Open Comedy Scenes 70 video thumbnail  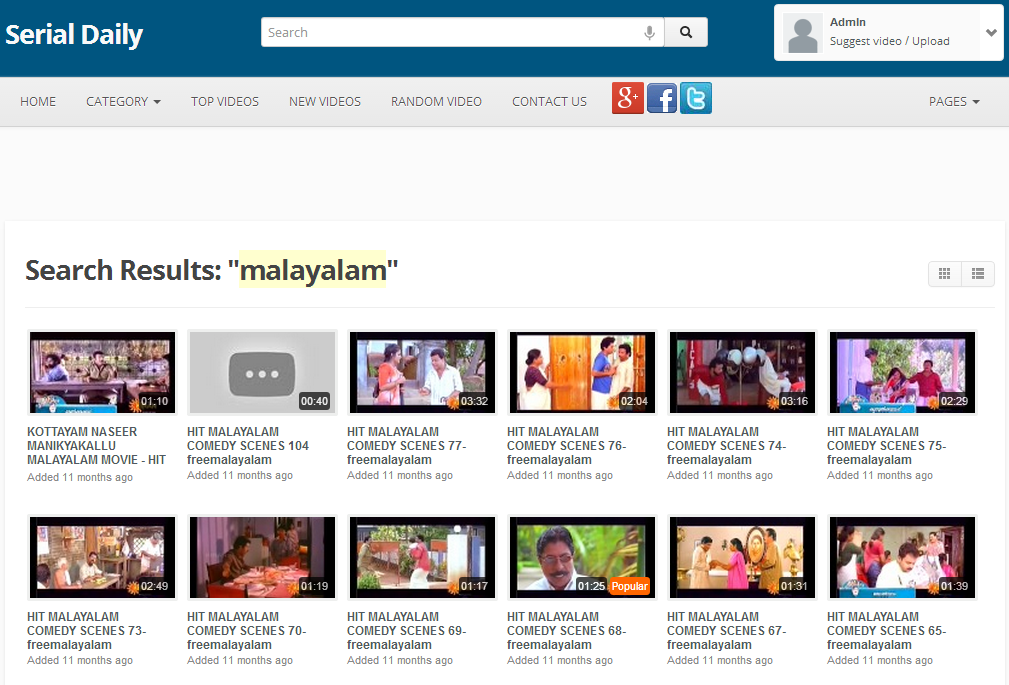(262, 557)
